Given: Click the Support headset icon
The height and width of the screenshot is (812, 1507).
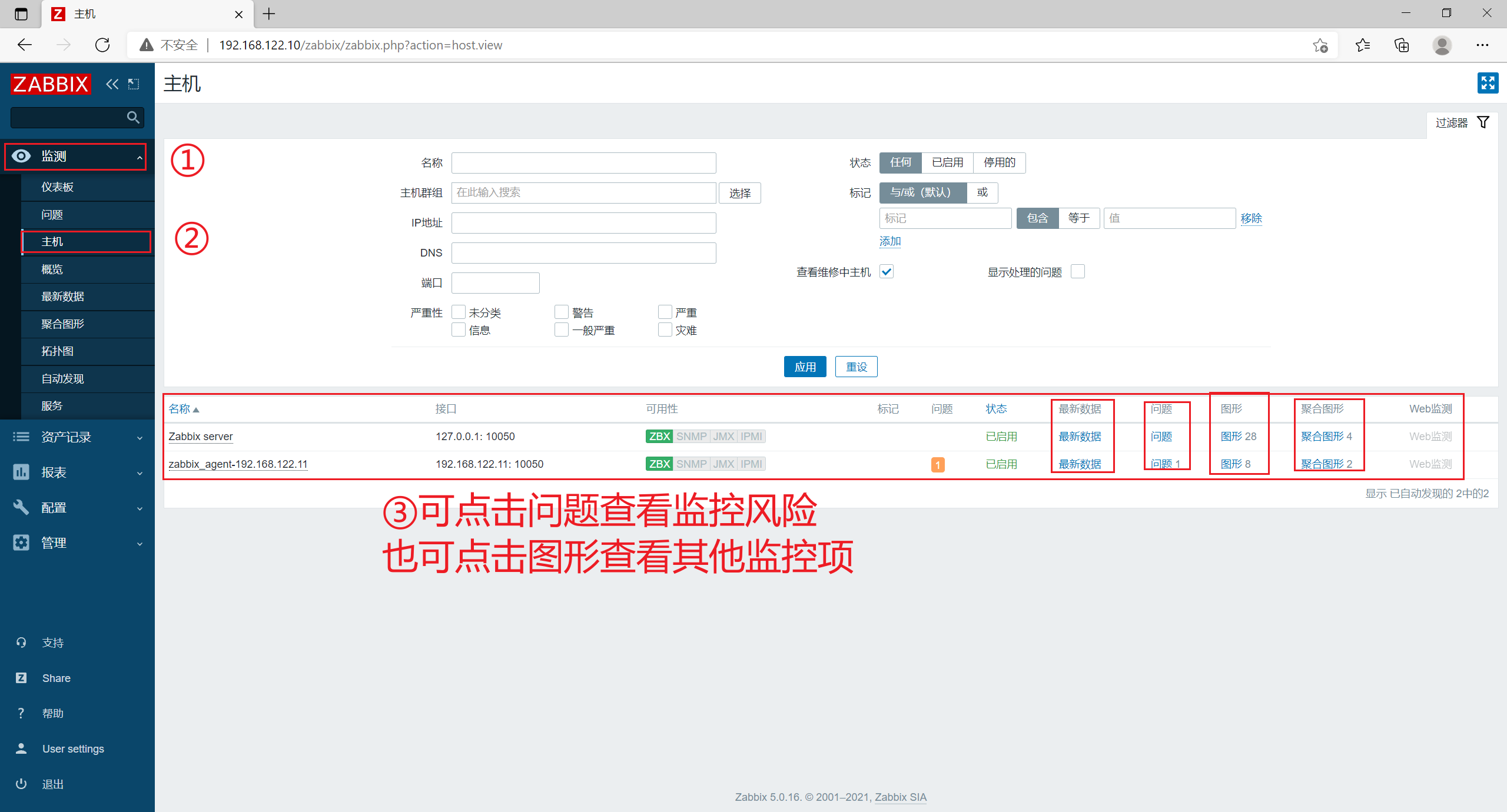Looking at the screenshot, I should pyautogui.click(x=21, y=643).
